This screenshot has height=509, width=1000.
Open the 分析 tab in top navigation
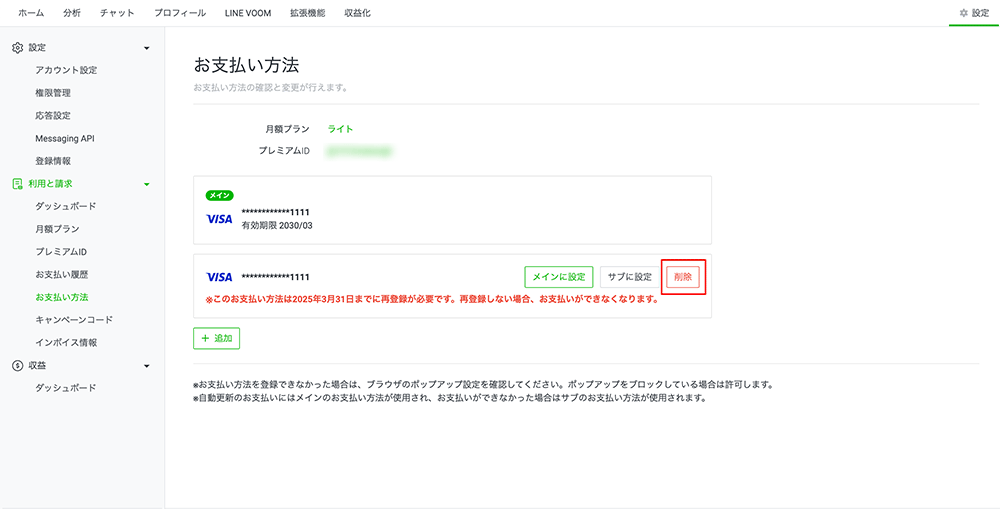pyautogui.click(x=72, y=13)
